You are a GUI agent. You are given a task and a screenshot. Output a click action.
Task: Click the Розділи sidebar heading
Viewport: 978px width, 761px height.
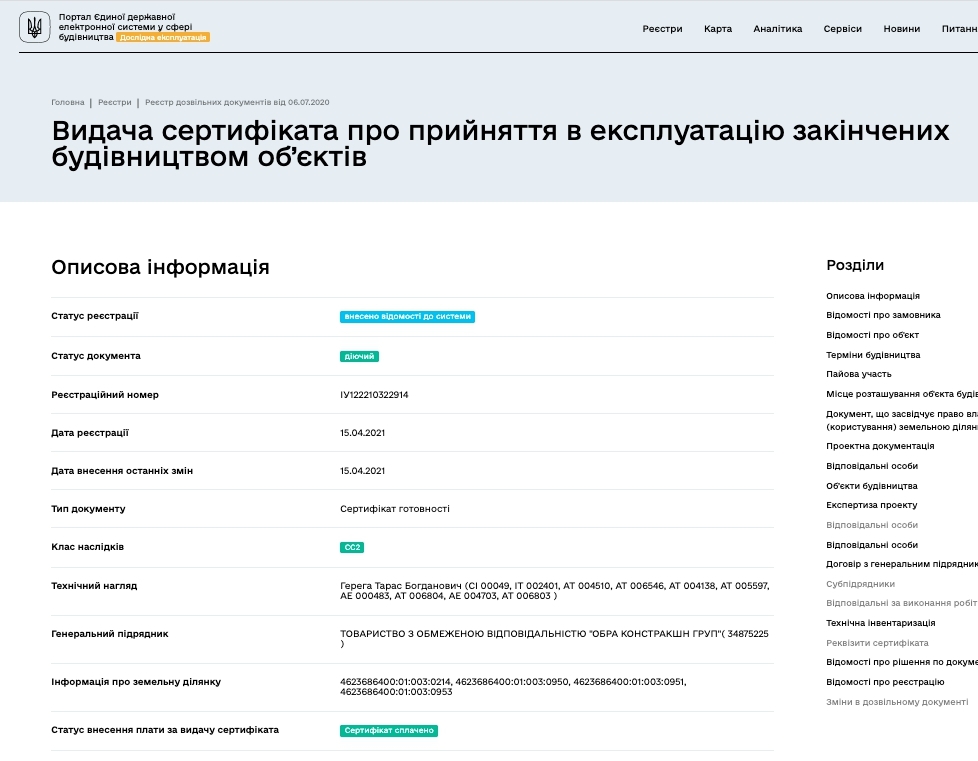[x=855, y=265]
